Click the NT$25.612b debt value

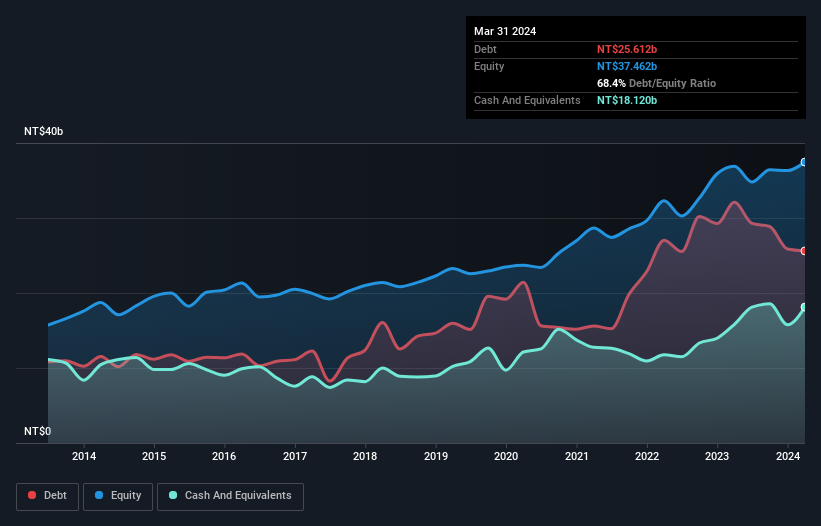tap(627, 49)
